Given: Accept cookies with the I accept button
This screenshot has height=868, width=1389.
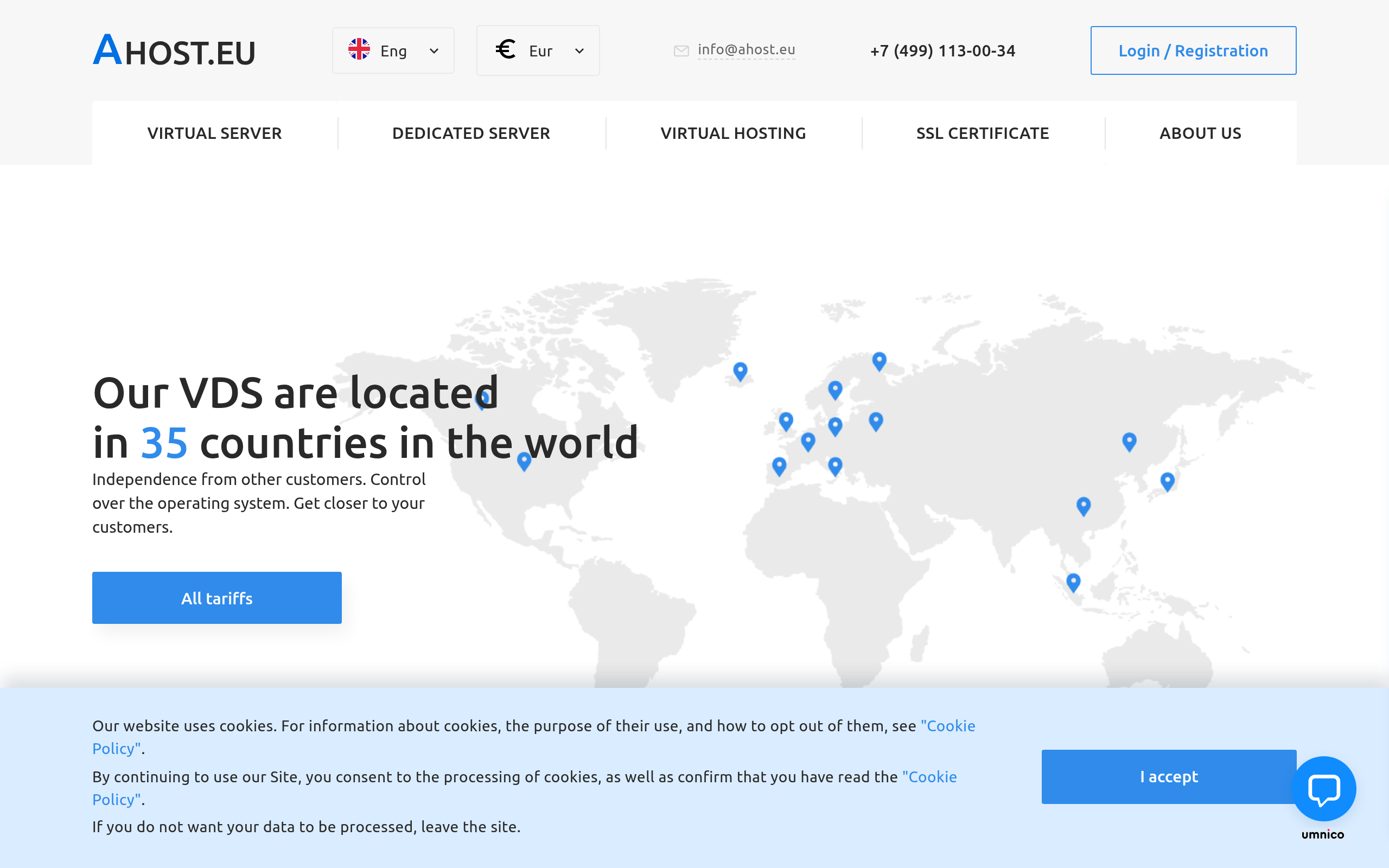Looking at the screenshot, I should pos(1169,777).
